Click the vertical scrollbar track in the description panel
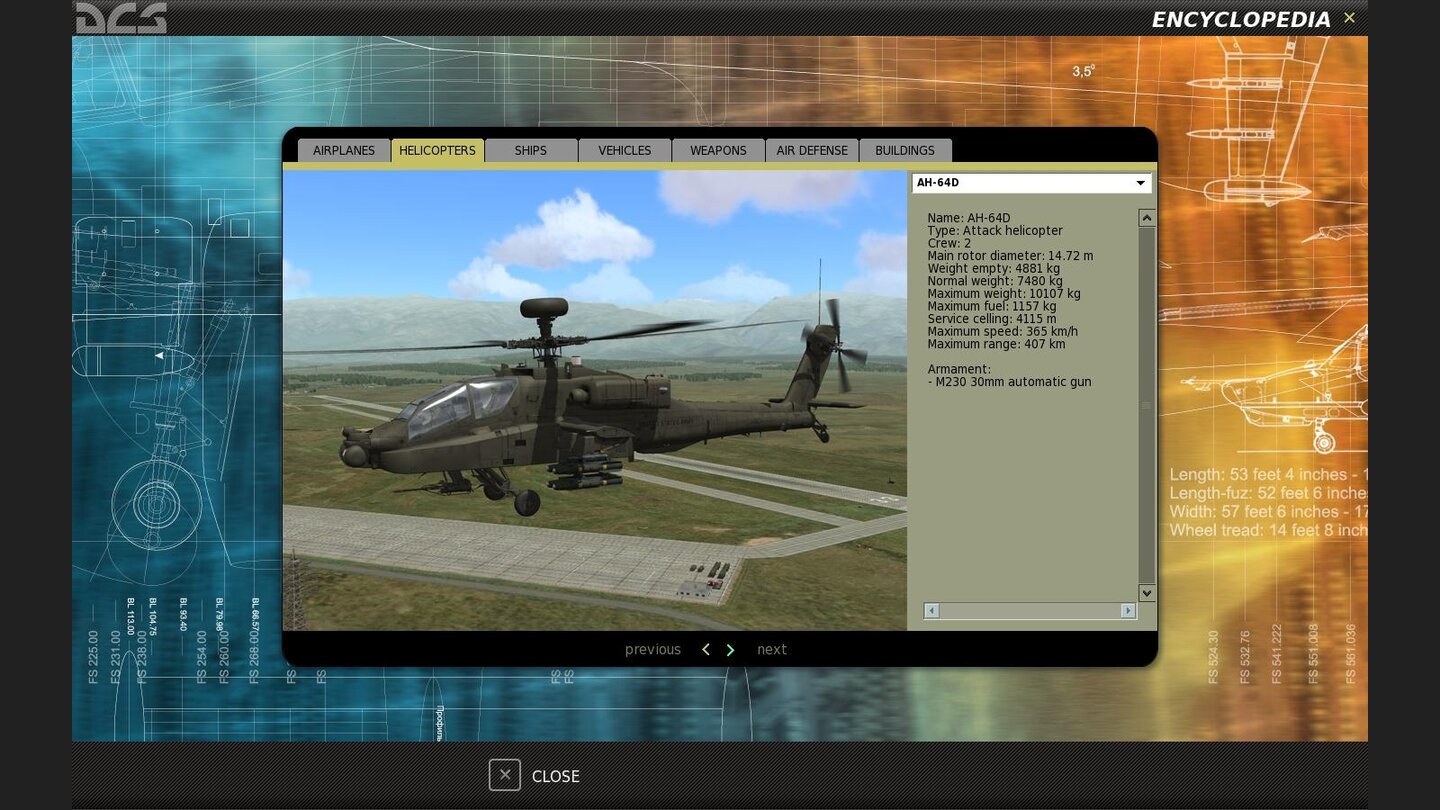1440x810 pixels. click(x=1147, y=405)
